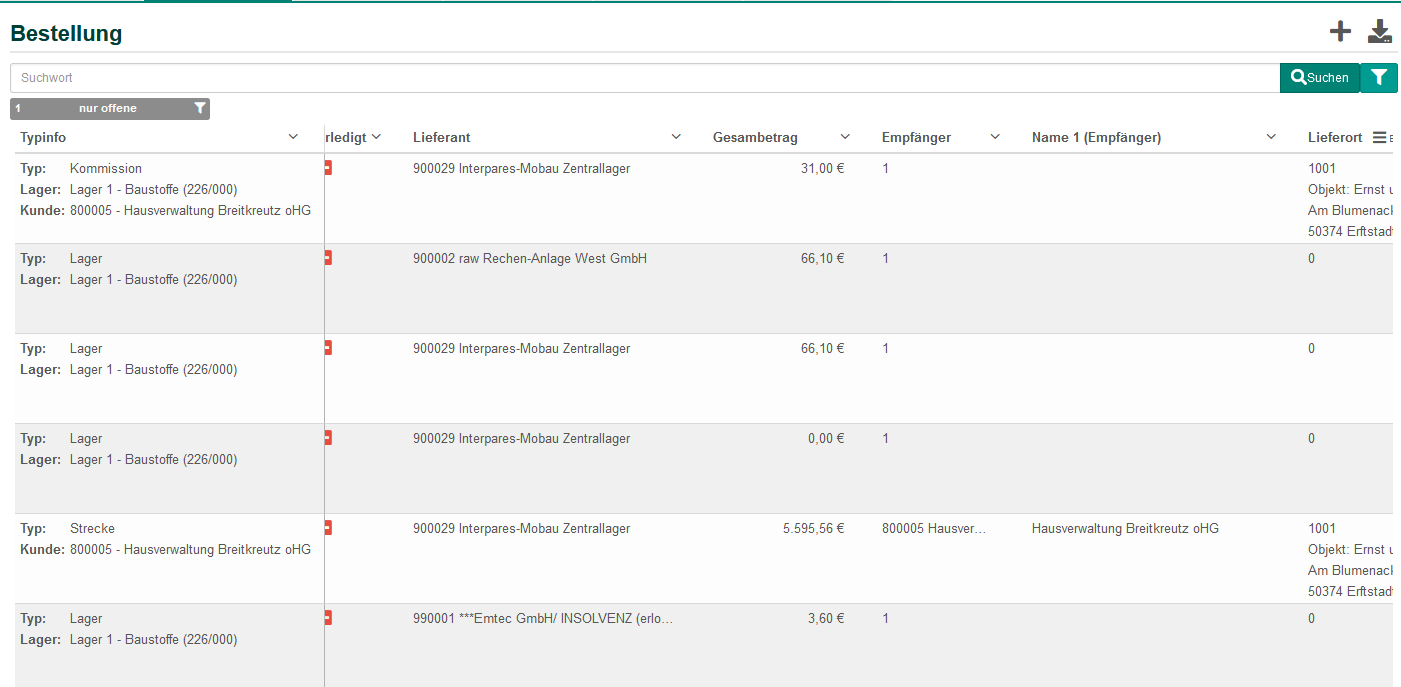Select the 'nur offene' filter chip
Viewport: 1401px width, 687px height.
pyautogui.click(x=108, y=108)
